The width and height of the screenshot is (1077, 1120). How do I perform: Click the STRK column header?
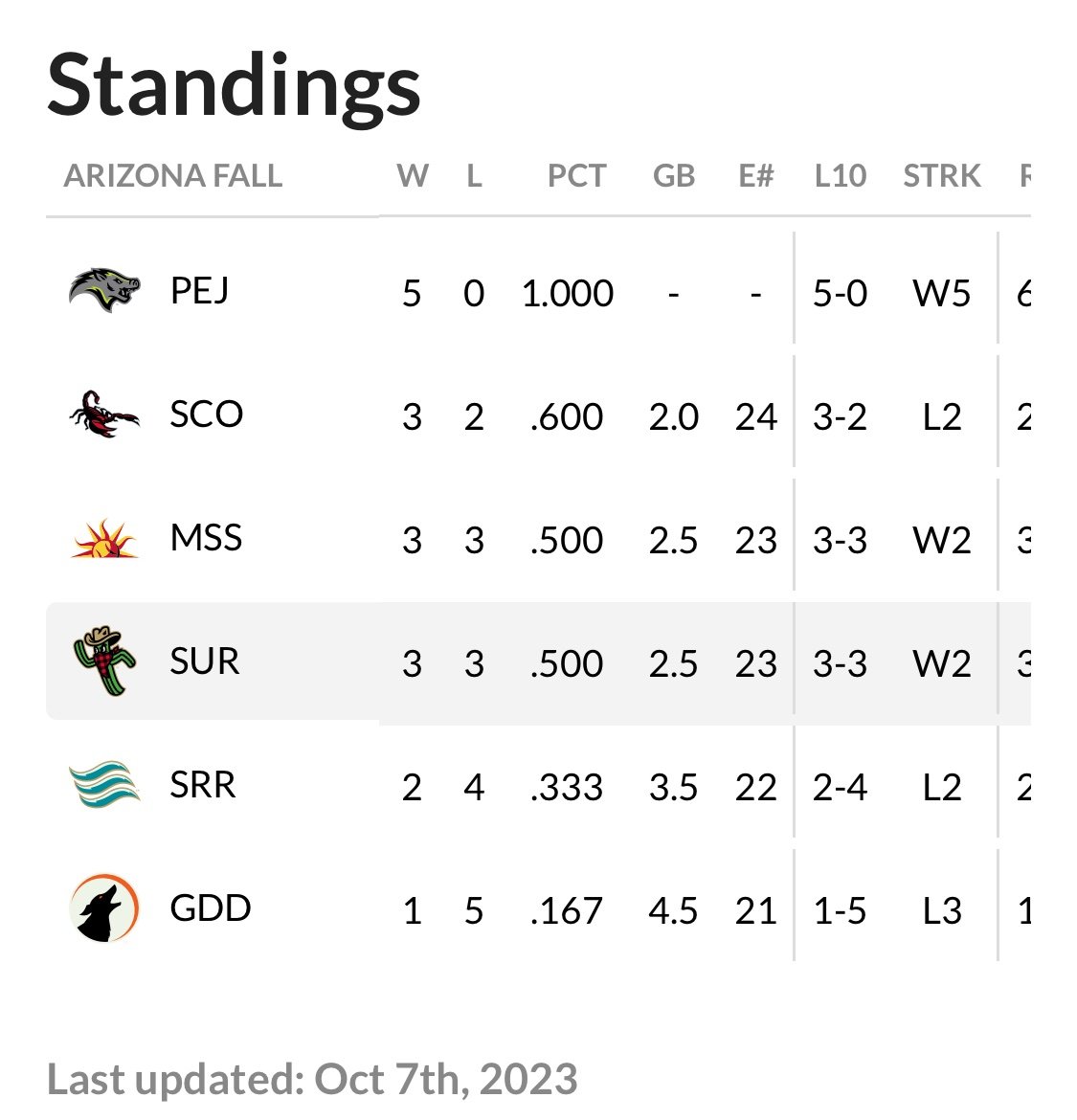942,176
